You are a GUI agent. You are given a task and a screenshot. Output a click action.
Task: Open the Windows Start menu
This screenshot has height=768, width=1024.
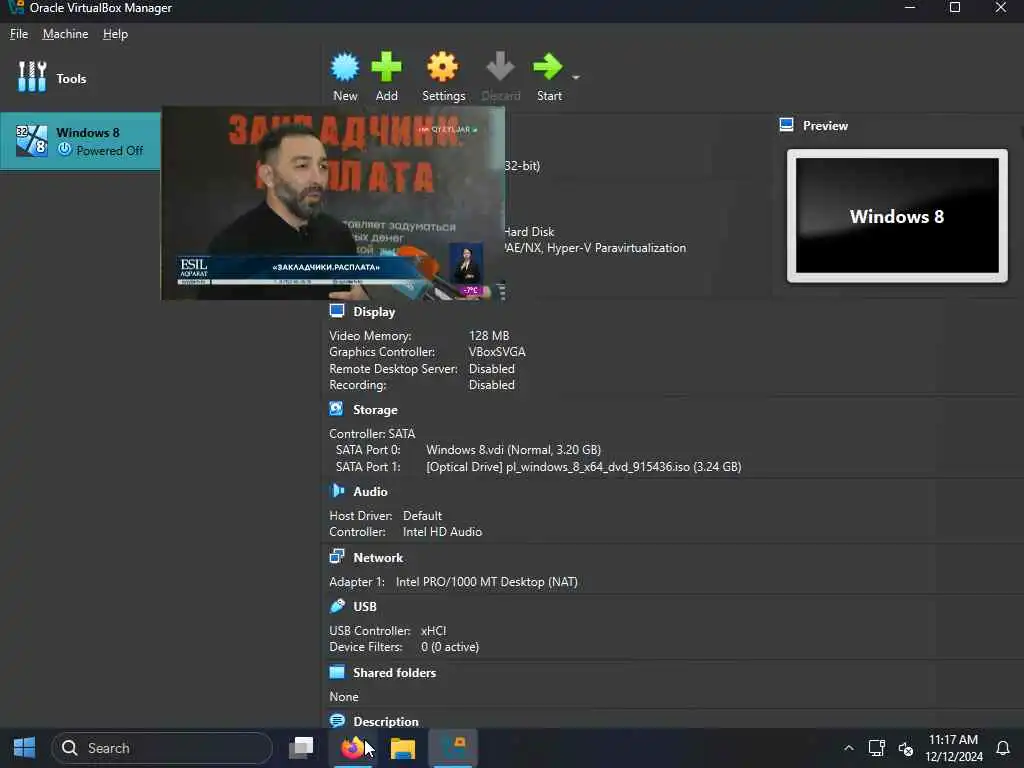coord(24,748)
